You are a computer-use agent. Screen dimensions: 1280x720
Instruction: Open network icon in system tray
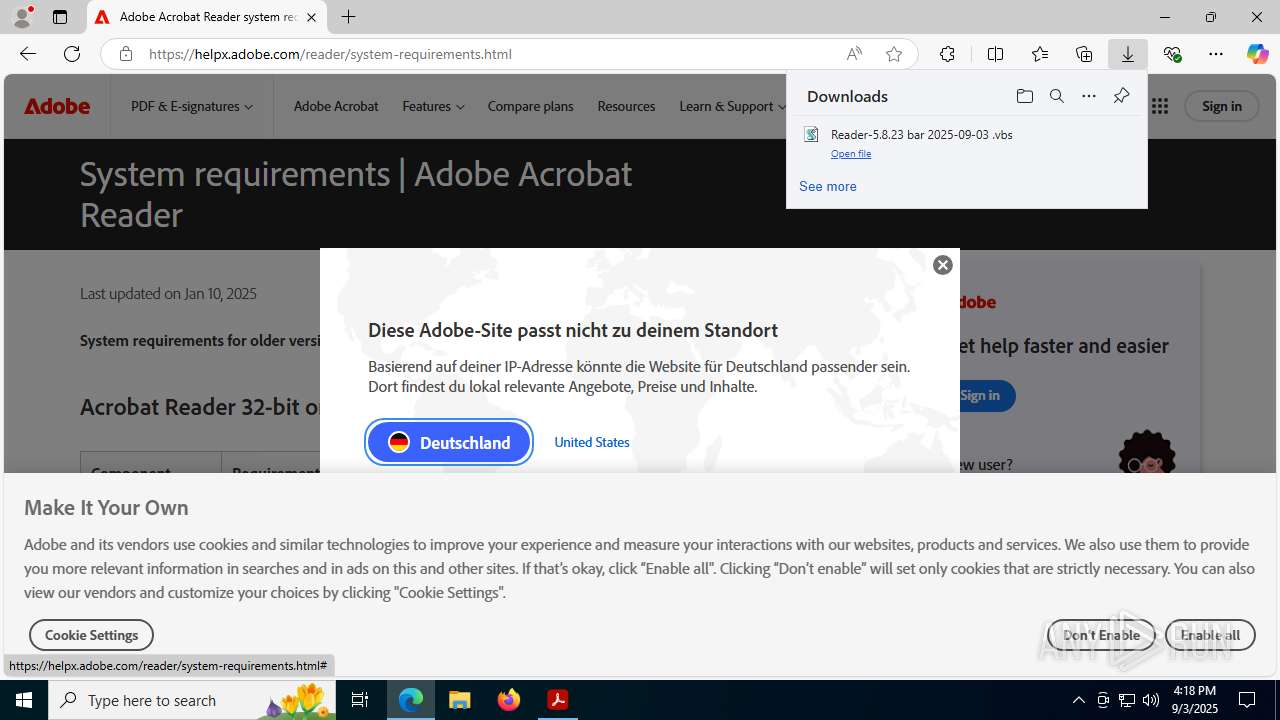(x=1127, y=700)
